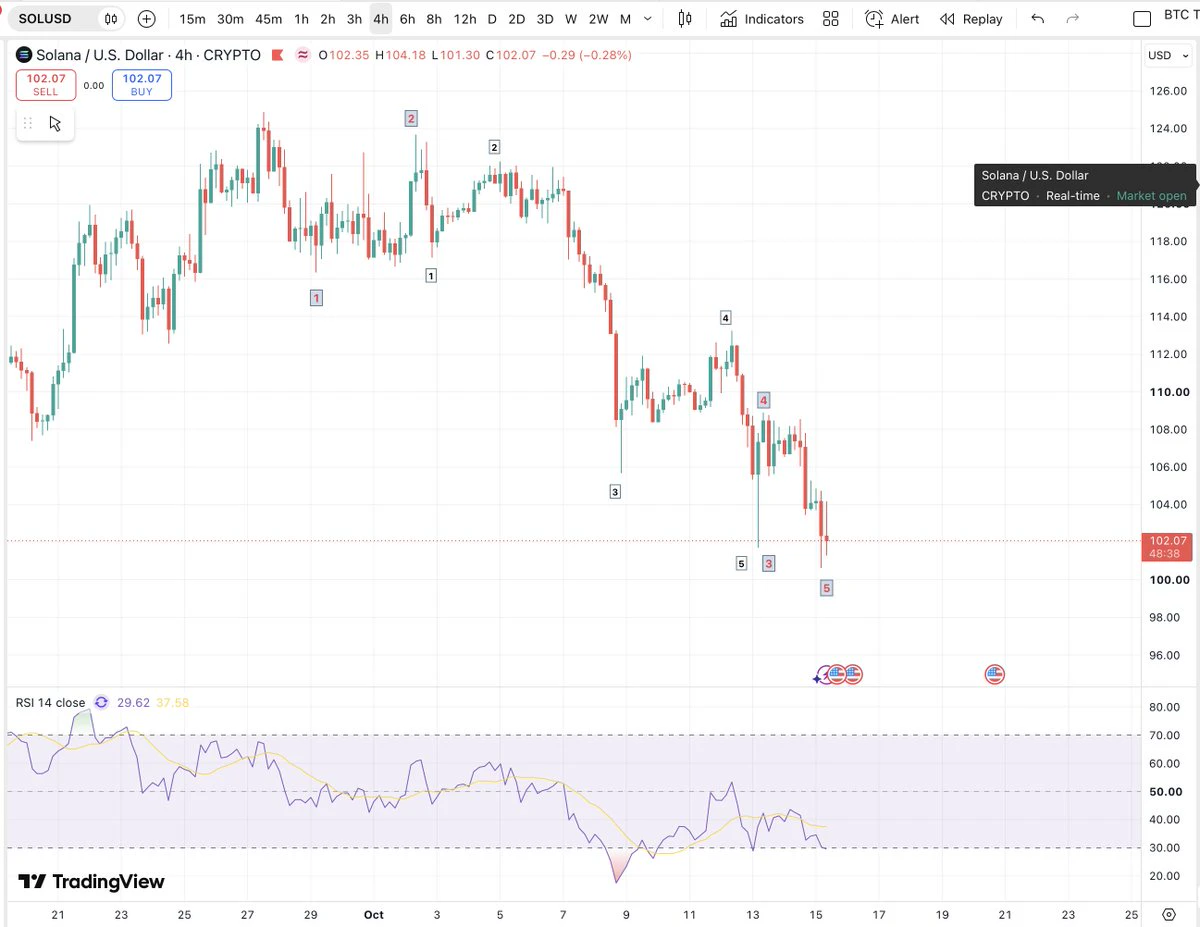The image size is (1200, 927).
Task: Click the blue BUY 102.07 button
Action: (142, 85)
